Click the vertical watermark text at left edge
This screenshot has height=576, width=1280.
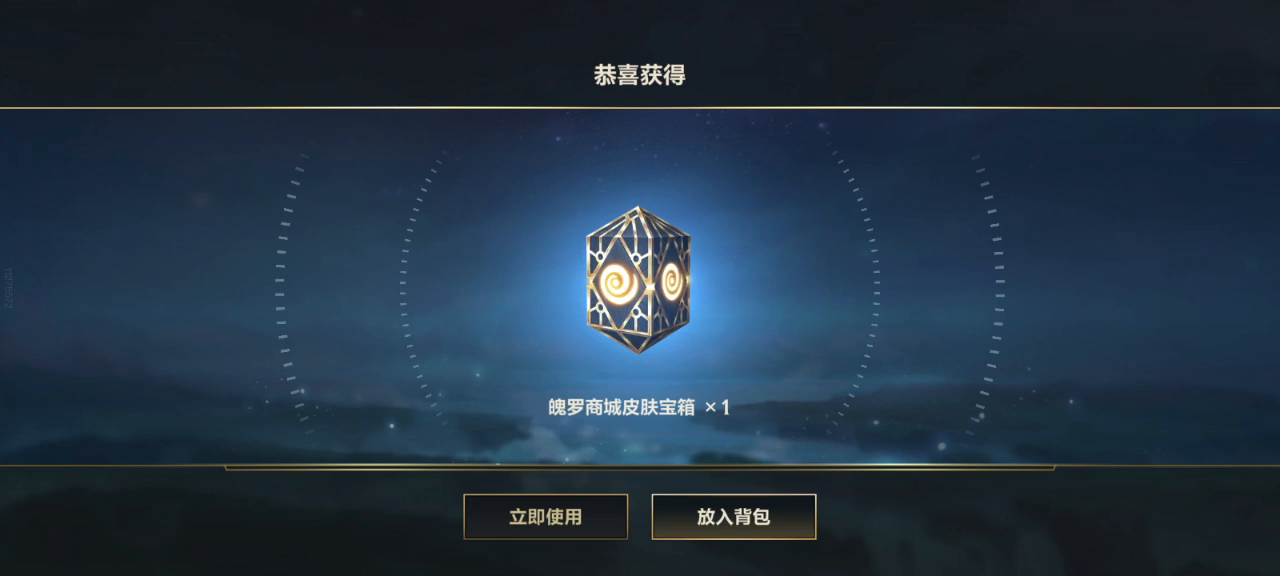tap(8, 287)
